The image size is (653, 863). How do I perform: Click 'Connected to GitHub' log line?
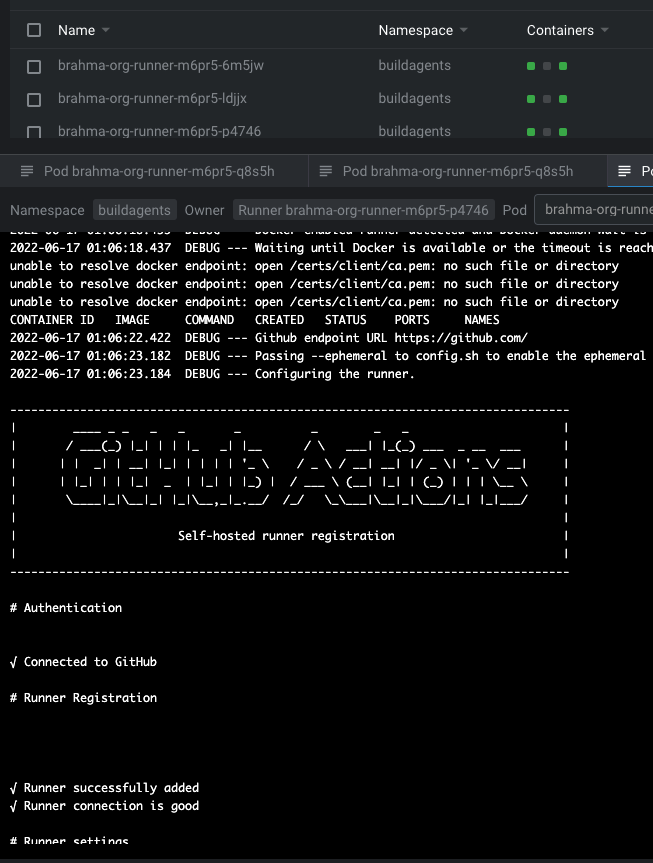[83, 662]
